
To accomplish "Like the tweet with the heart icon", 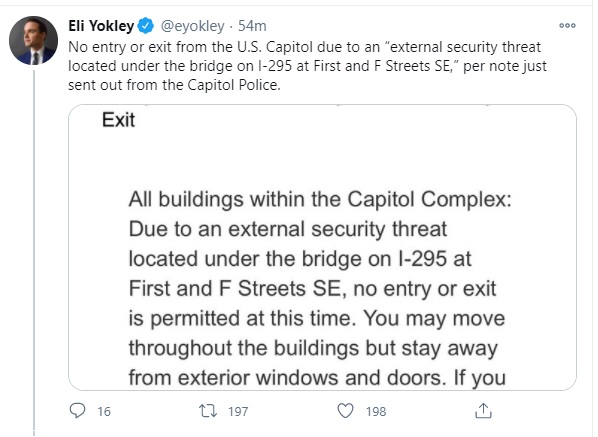I will tap(346, 411).
